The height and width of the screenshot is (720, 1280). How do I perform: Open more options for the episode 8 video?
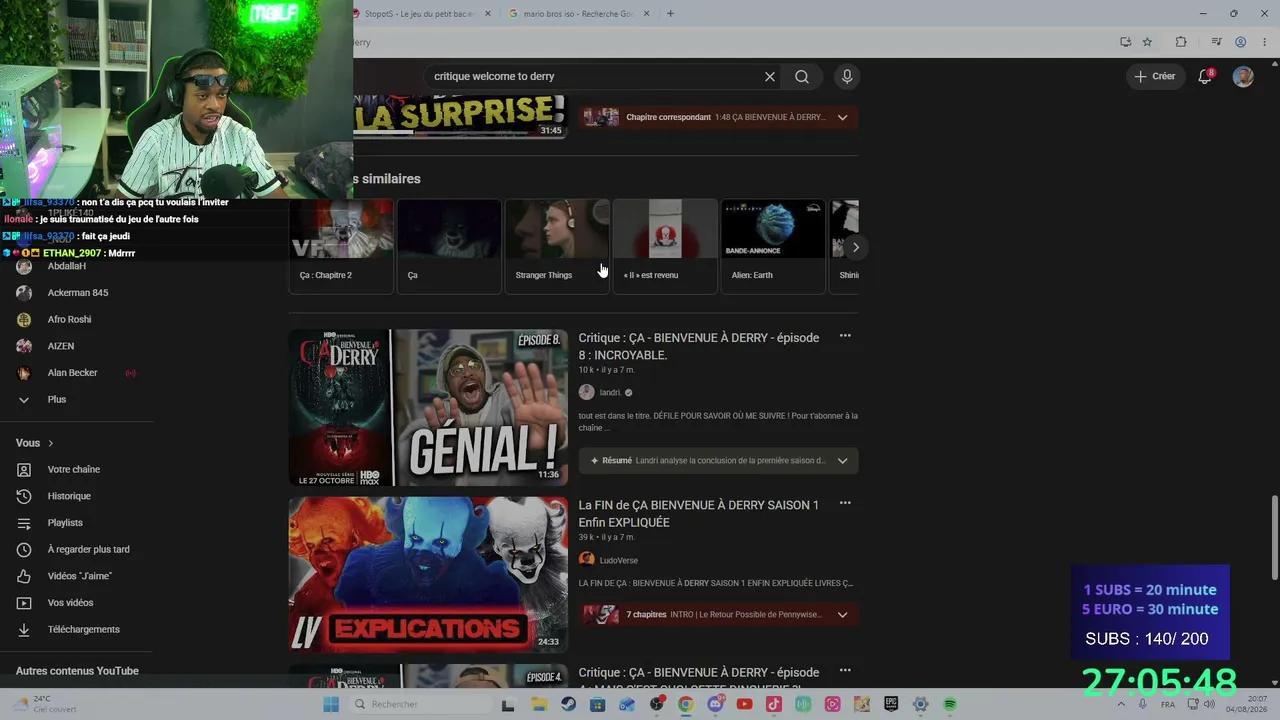[845, 336]
